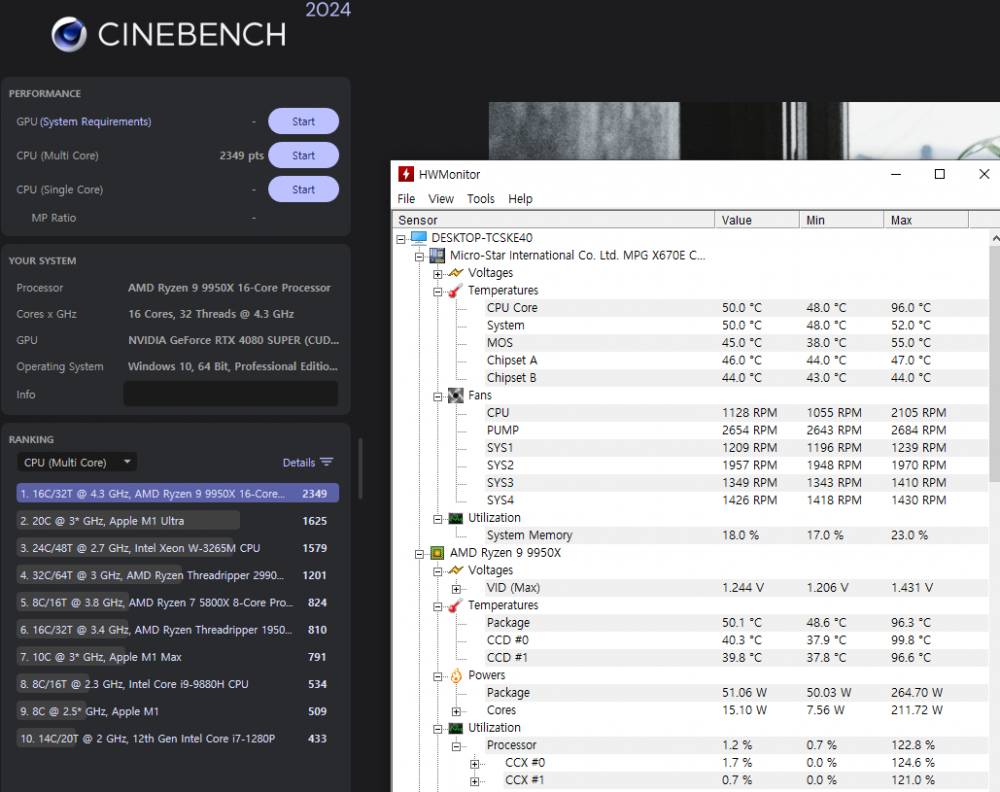This screenshot has height=792, width=1000.
Task: Open the CPU (Multi Core) ranking dropdown
Action: (x=77, y=462)
